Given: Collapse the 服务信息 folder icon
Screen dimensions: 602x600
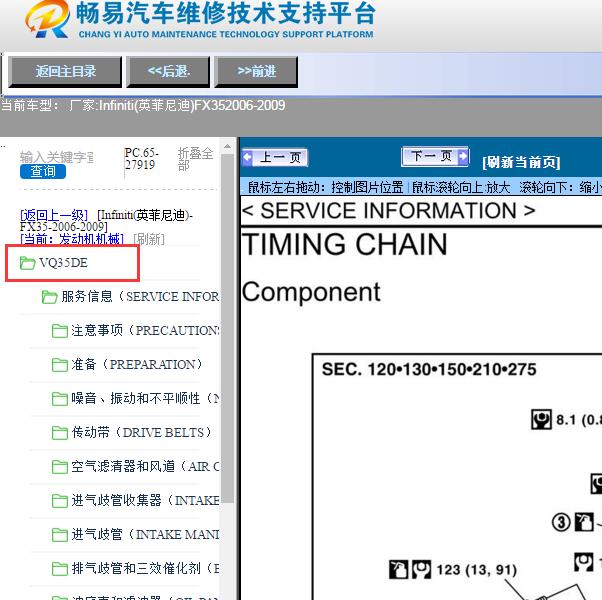Looking at the screenshot, I should (x=50, y=297).
